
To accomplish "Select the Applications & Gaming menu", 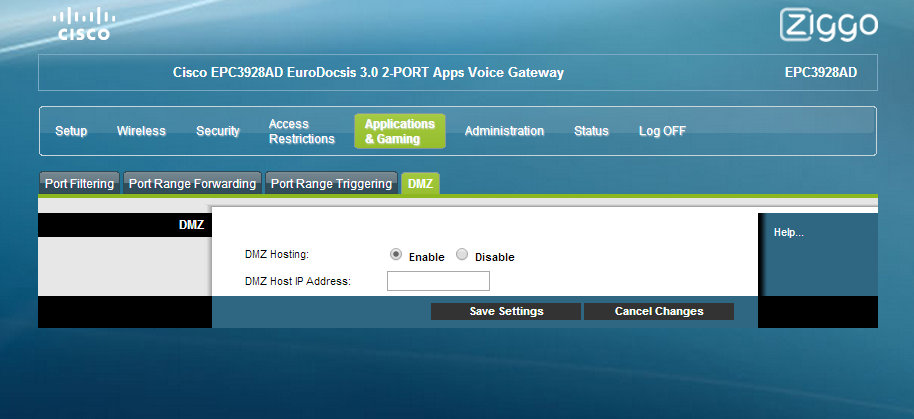I will point(399,131).
